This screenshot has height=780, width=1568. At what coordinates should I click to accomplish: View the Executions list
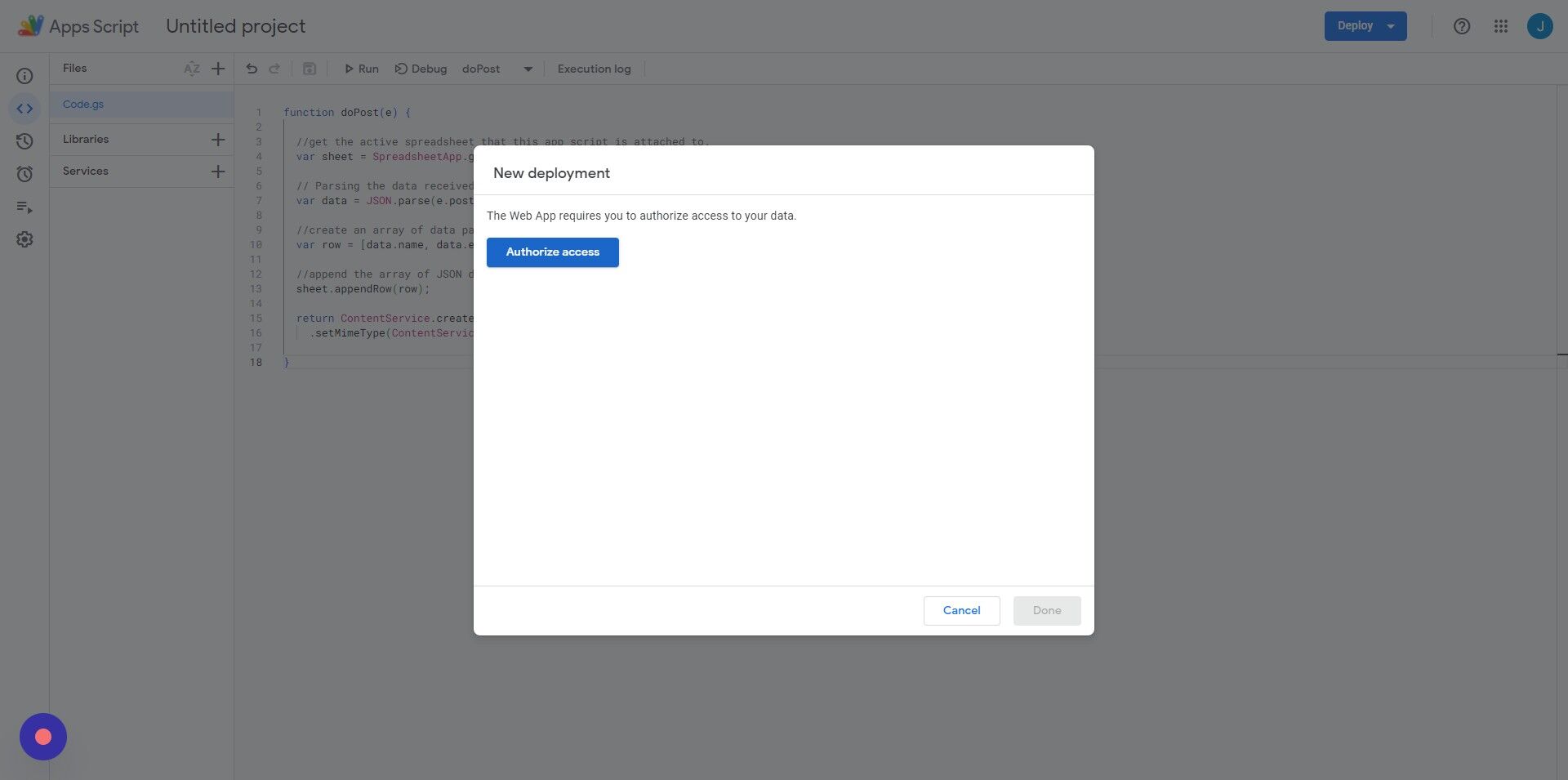coord(24,207)
